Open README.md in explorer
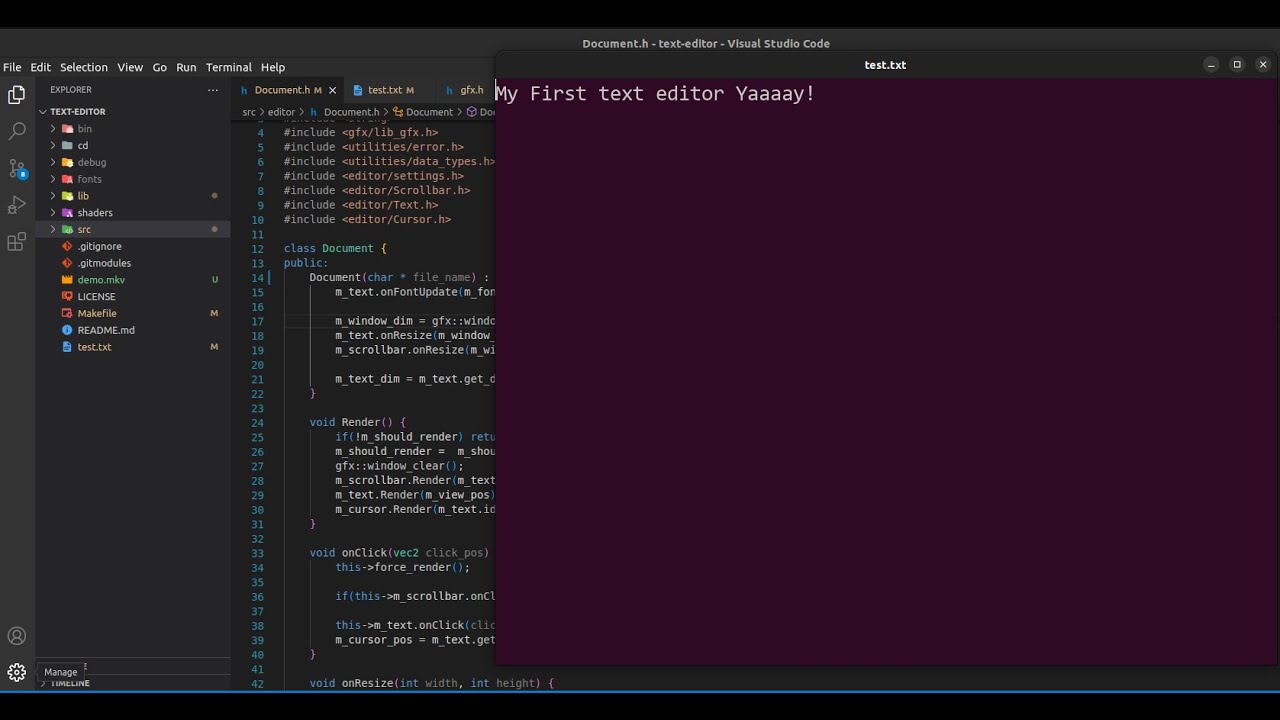The height and width of the screenshot is (720, 1280). tap(106, 330)
